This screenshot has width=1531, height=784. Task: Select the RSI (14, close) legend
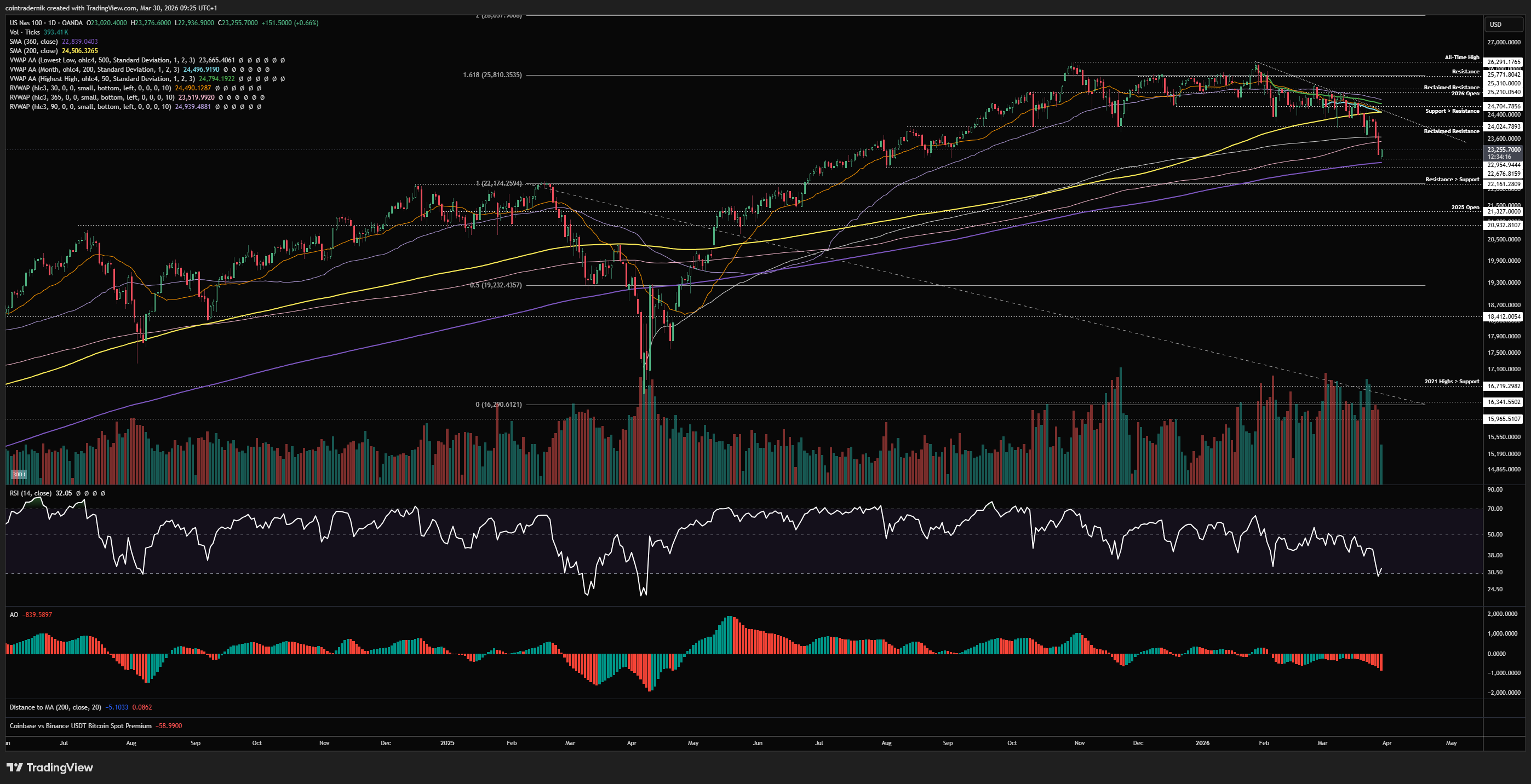pyautogui.click(x=30, y=493)
